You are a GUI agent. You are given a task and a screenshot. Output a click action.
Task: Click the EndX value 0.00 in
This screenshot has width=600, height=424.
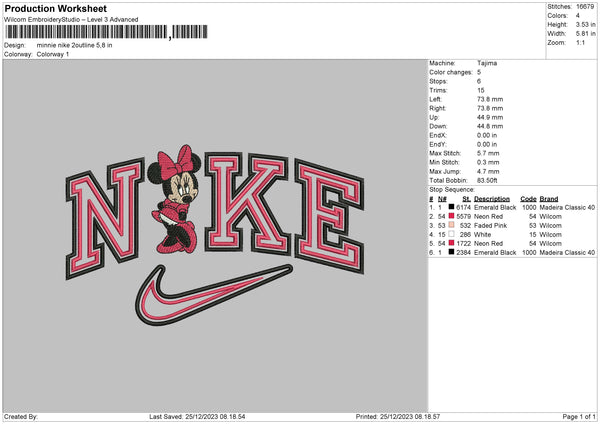[487, 135]
